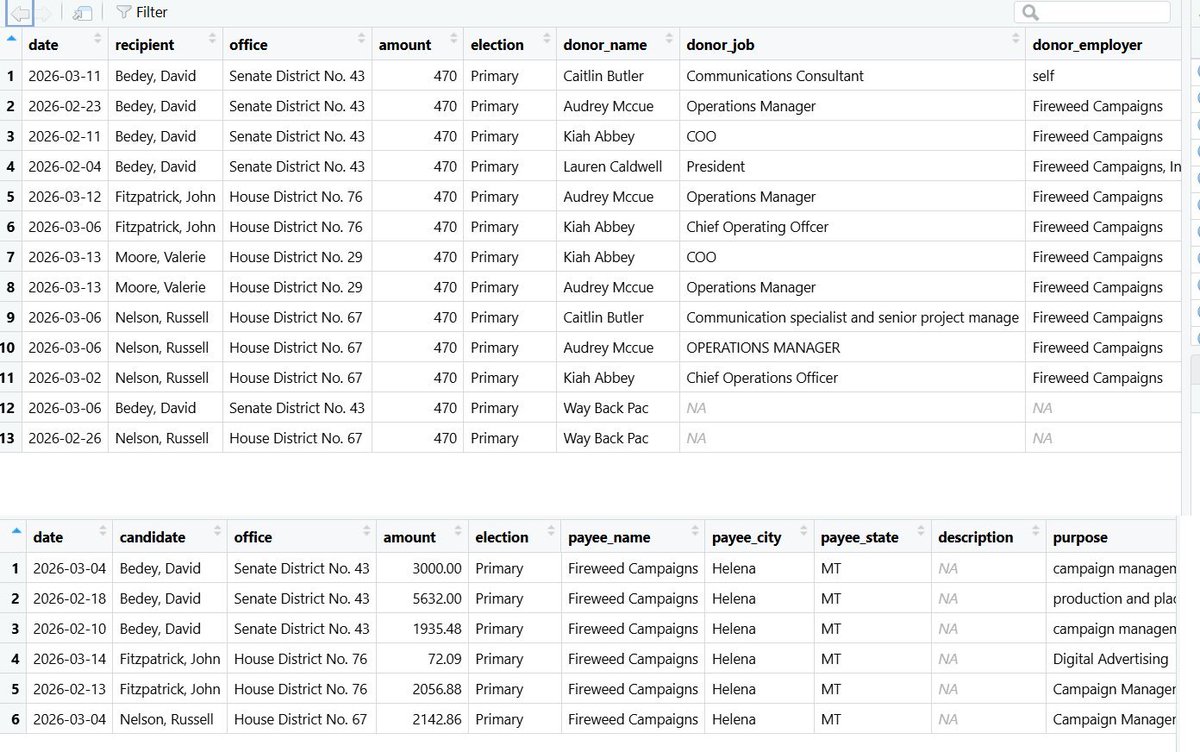Click House District No. 29 in row 7

click(295, 257)
